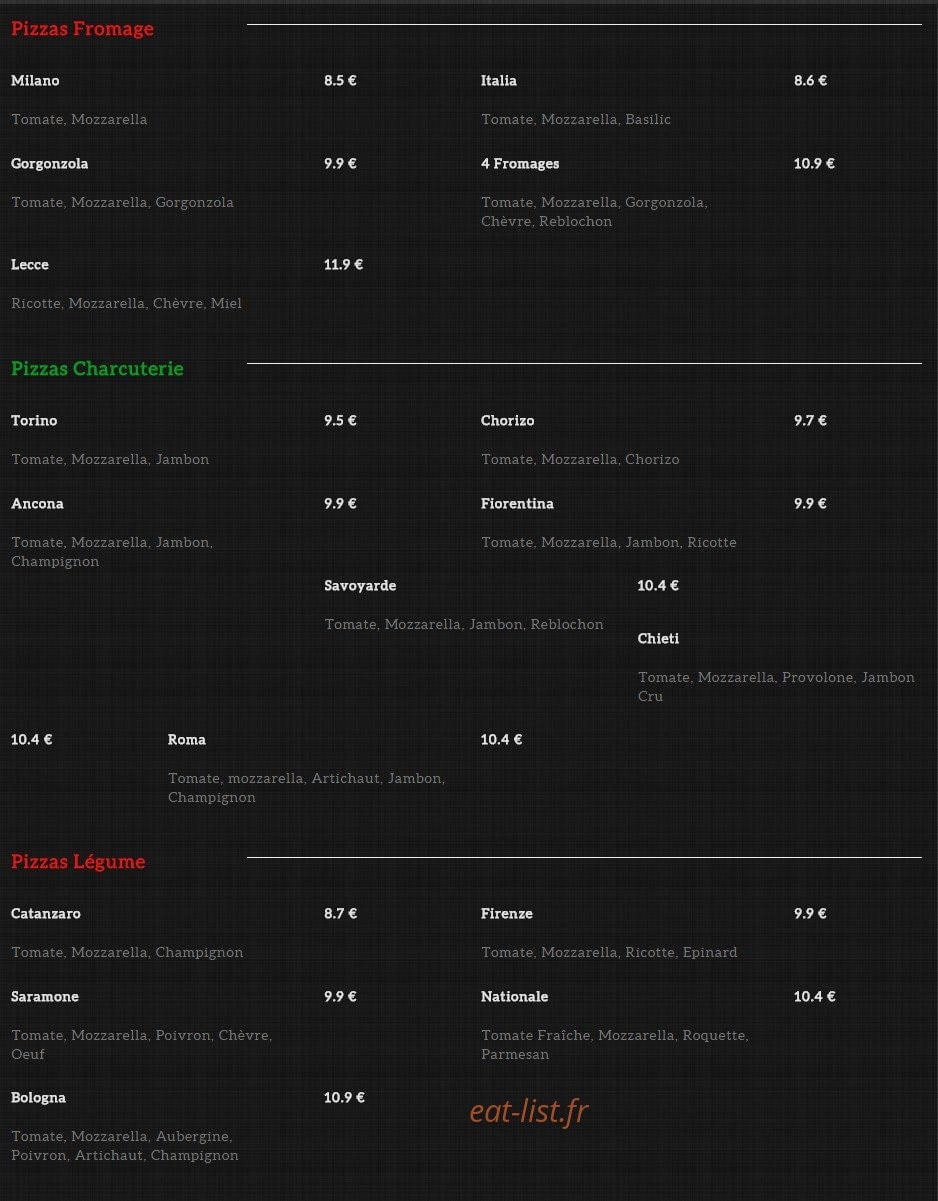Click the Lecce pizza name
938x1201 pixels.
pyautogui.click(x=30, y=265)
